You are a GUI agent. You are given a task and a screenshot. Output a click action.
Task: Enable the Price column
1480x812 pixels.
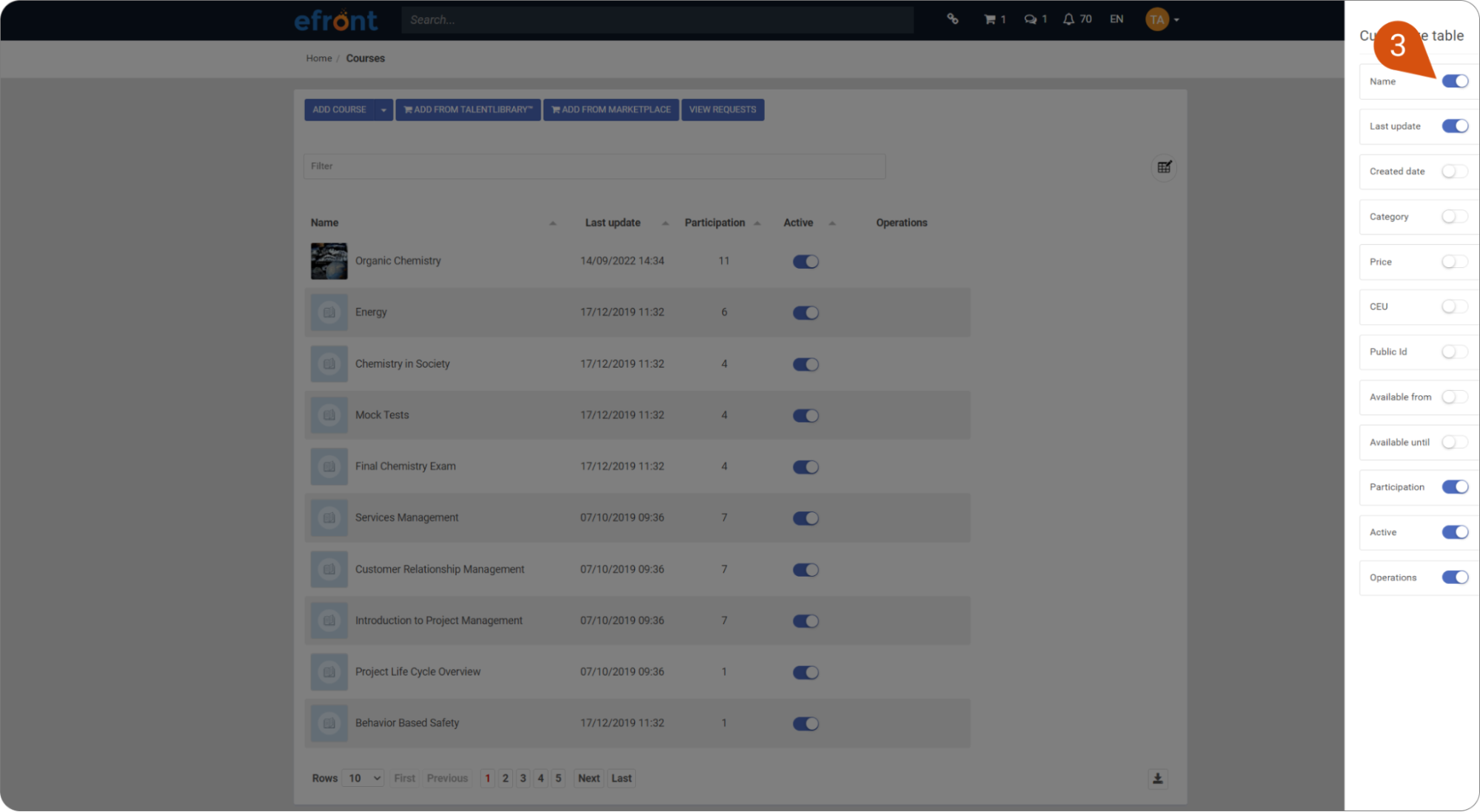(1455, 261)
